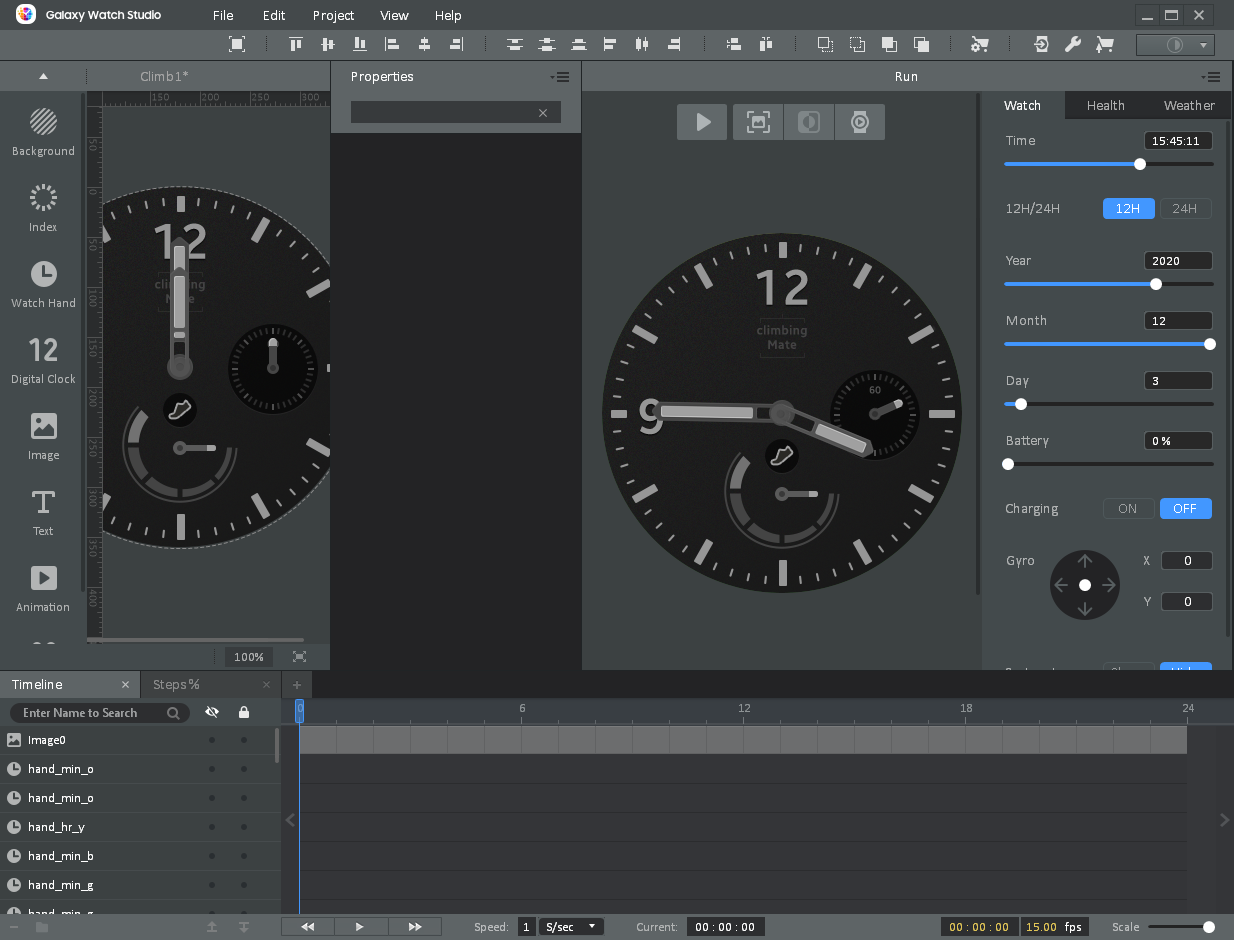The height and width of the screenshot is (940, 1234).
Task: Switch time format to 24H
Action: point(1185,209)
